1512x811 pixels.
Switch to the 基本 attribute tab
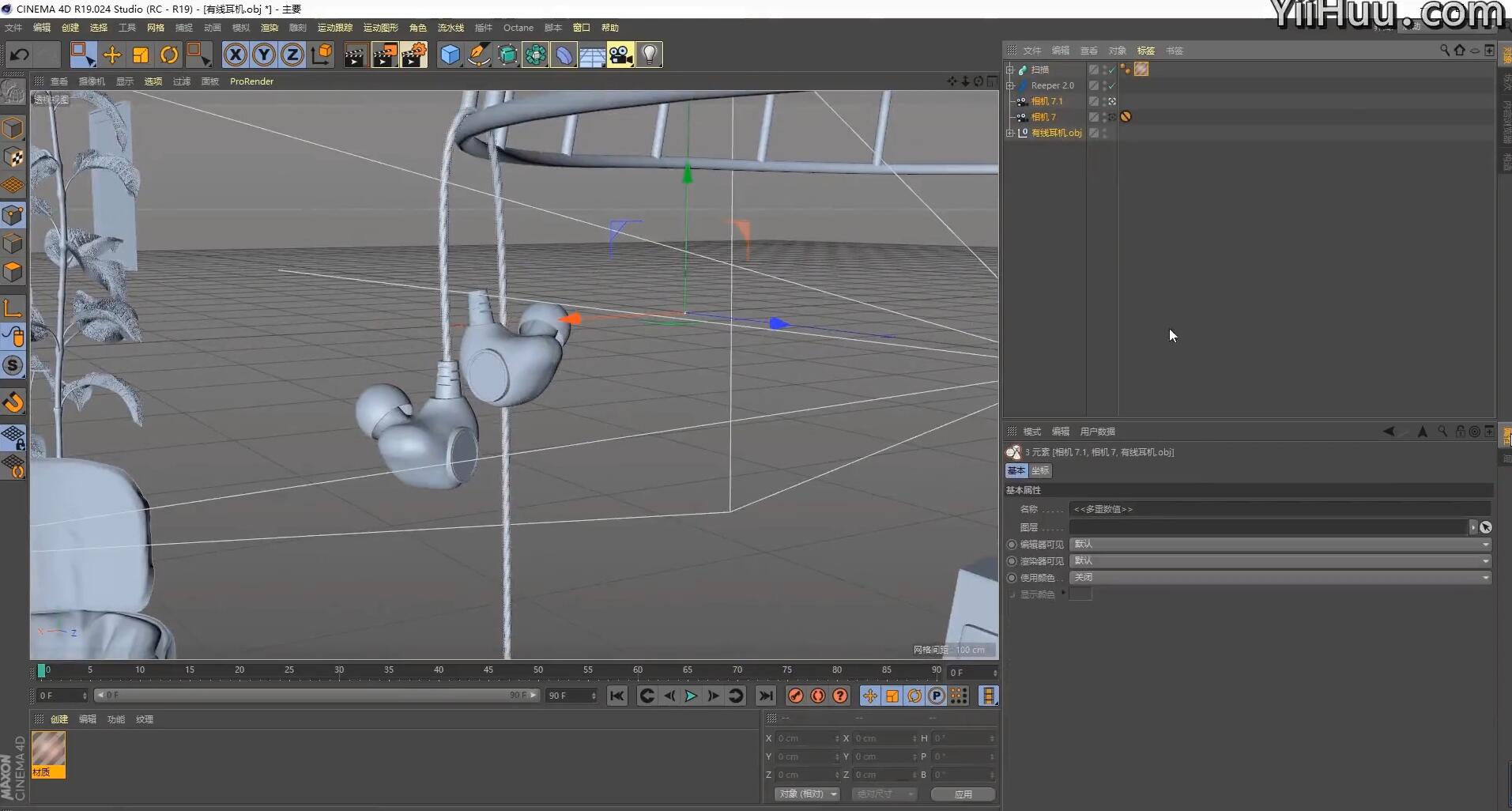pyautogui.click(x=1016, y=470)
